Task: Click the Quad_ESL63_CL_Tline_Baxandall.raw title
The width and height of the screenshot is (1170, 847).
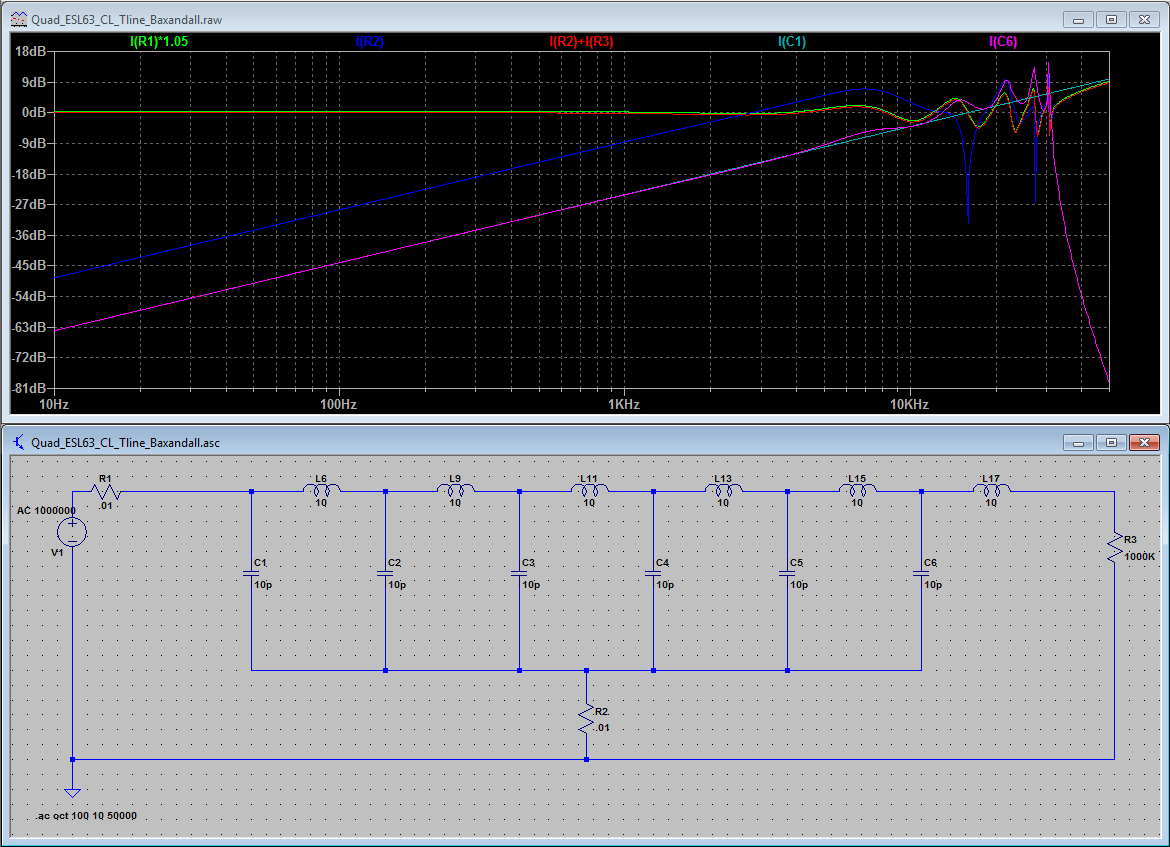Action: tap(127, 20)
